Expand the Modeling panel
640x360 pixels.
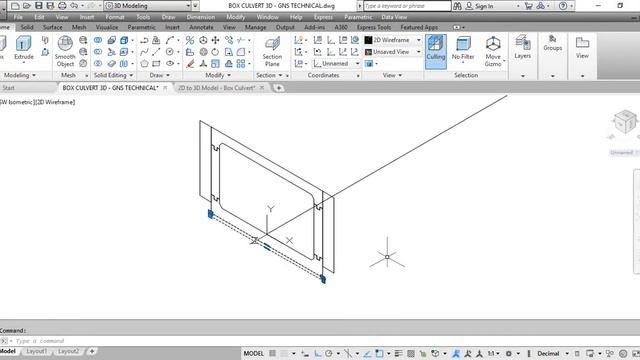tap(20, 75)
